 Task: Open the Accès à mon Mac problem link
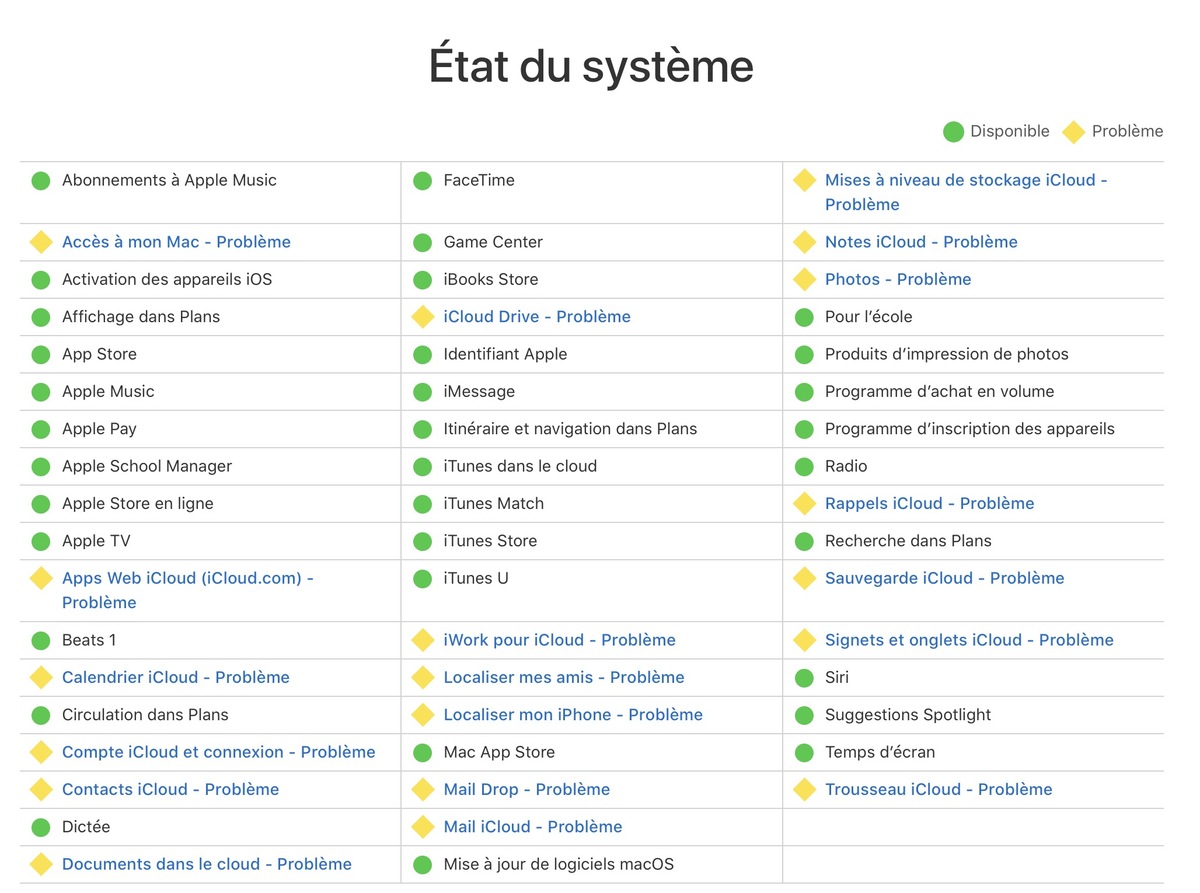pos(176,242)
